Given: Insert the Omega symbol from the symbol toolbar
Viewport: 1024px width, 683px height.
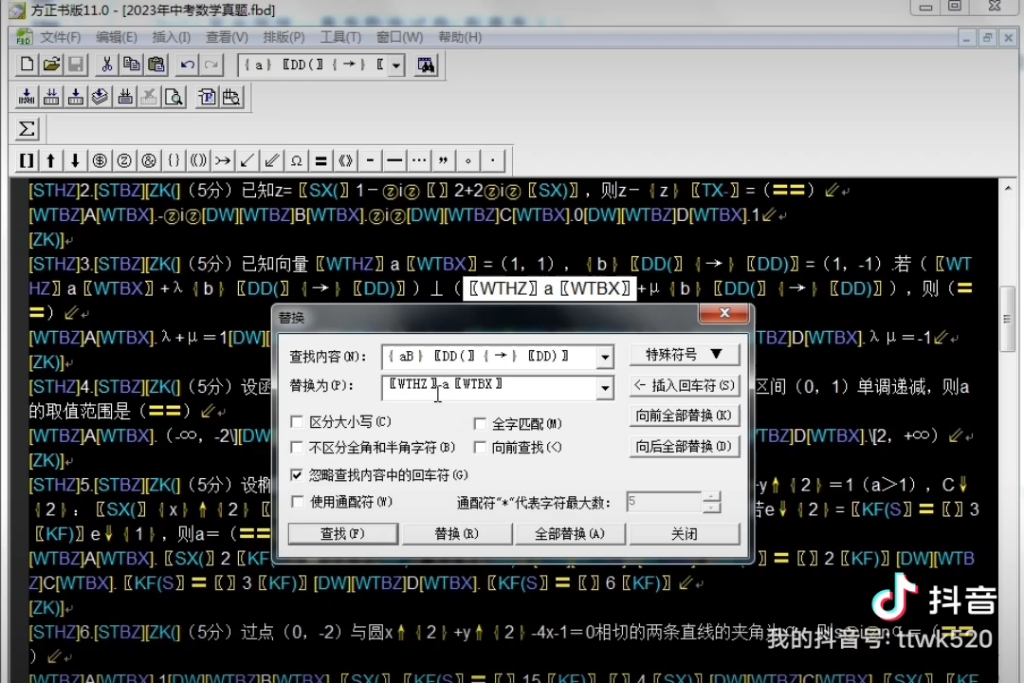Looking at the screenshot, I should click(x=295, y=160).
